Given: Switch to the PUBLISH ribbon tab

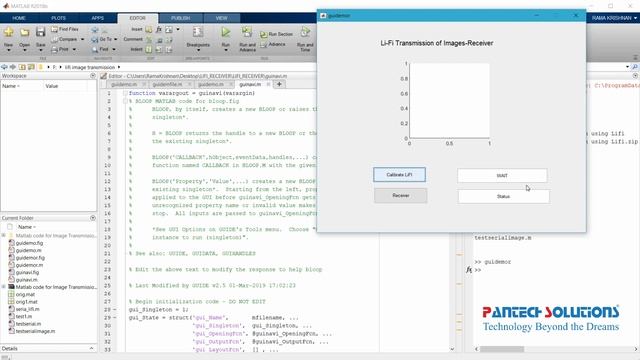Looking at the screenshot, I should (x=180, y=18).
